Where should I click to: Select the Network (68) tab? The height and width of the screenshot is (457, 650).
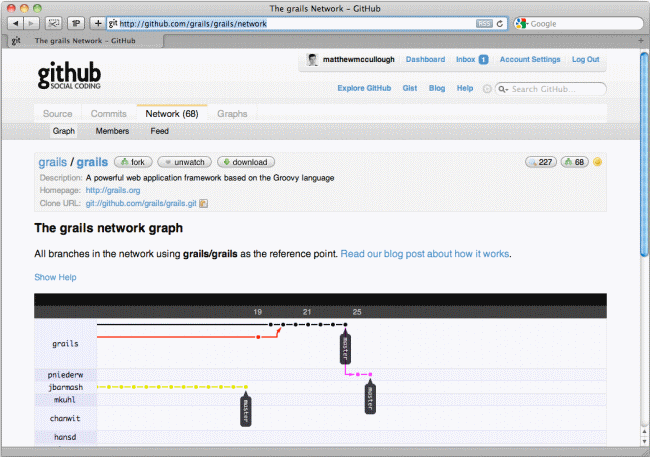pyautogui.click(x=172, y=114)
